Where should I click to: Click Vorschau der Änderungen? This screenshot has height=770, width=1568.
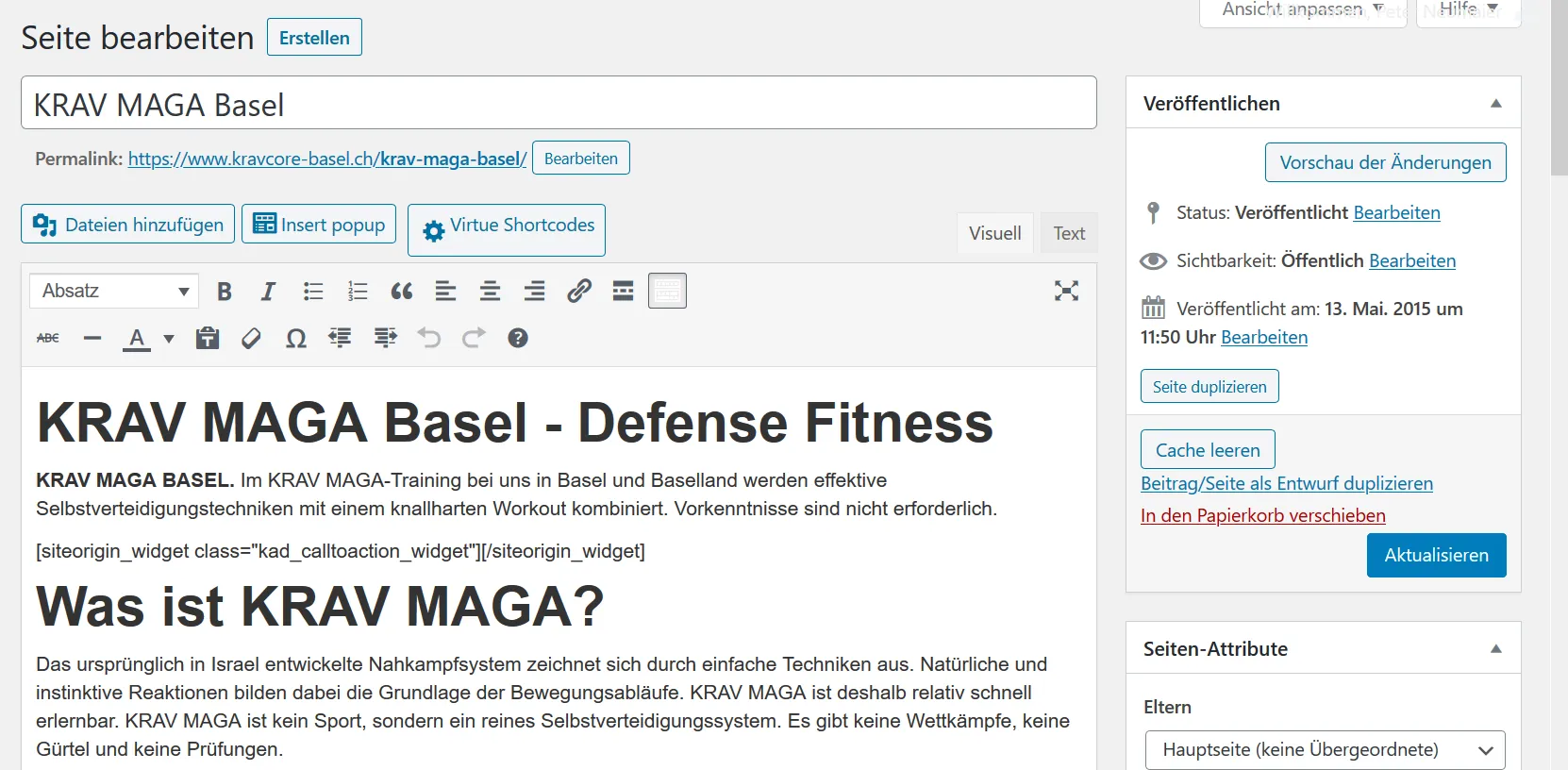pyautogui.click(x=1385, y=162)
